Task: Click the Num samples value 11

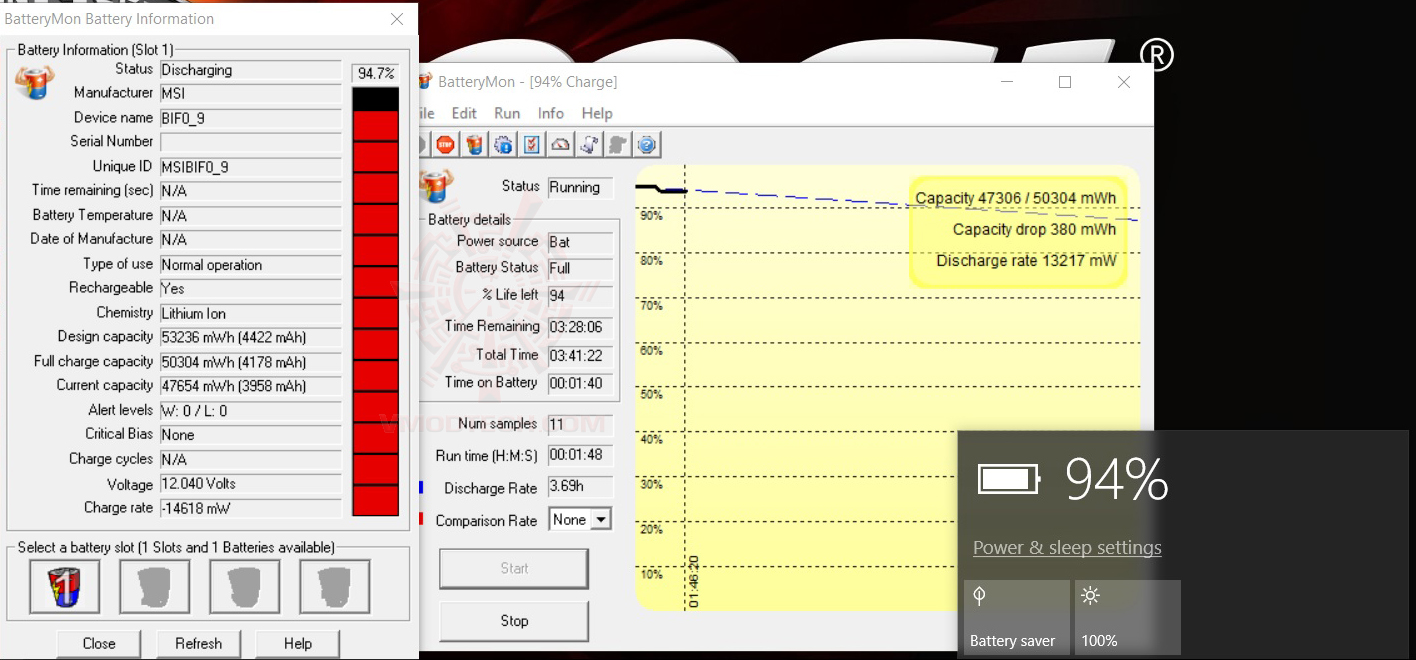Action: 580,424
